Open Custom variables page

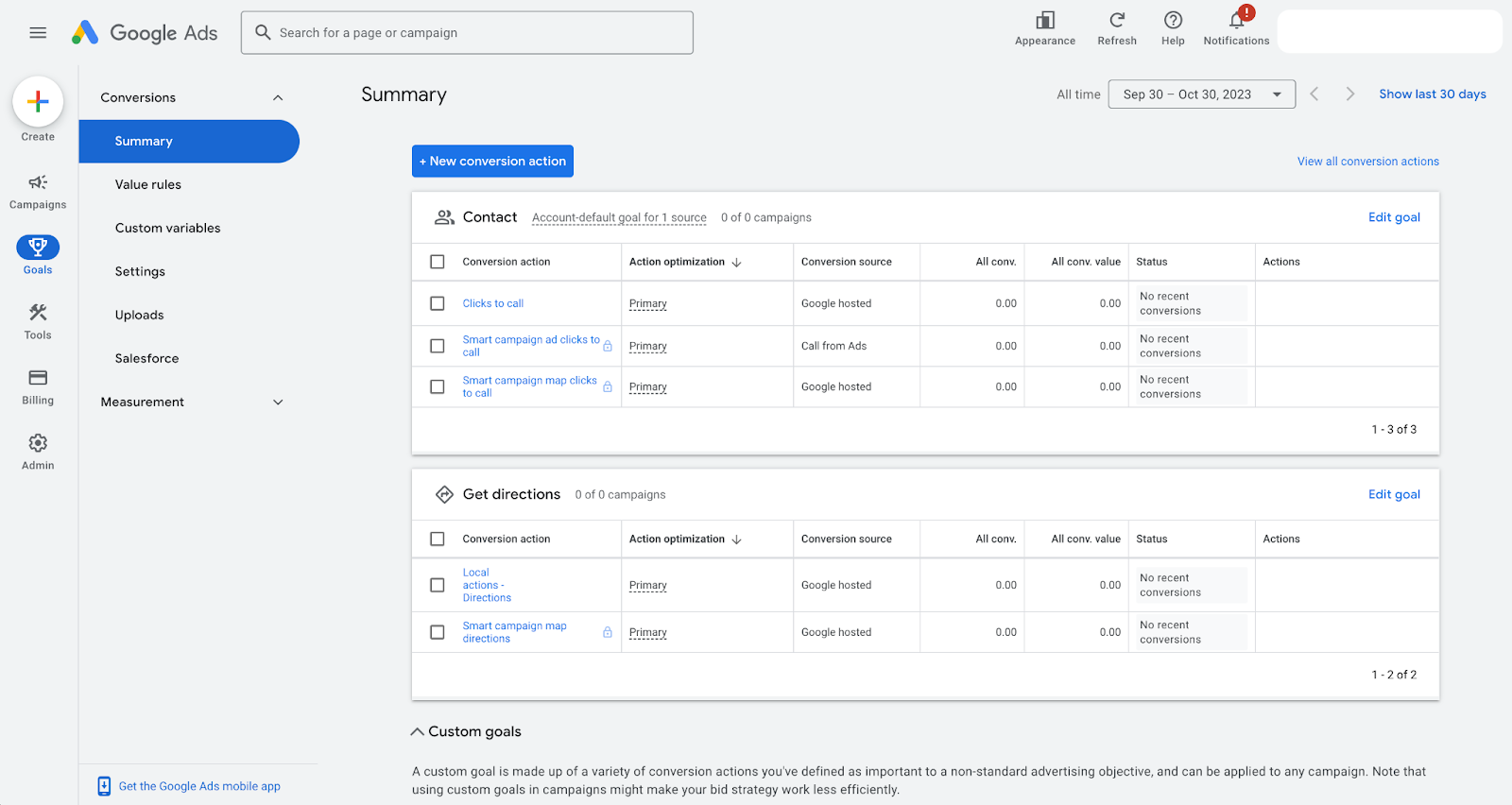coord(167,228)
